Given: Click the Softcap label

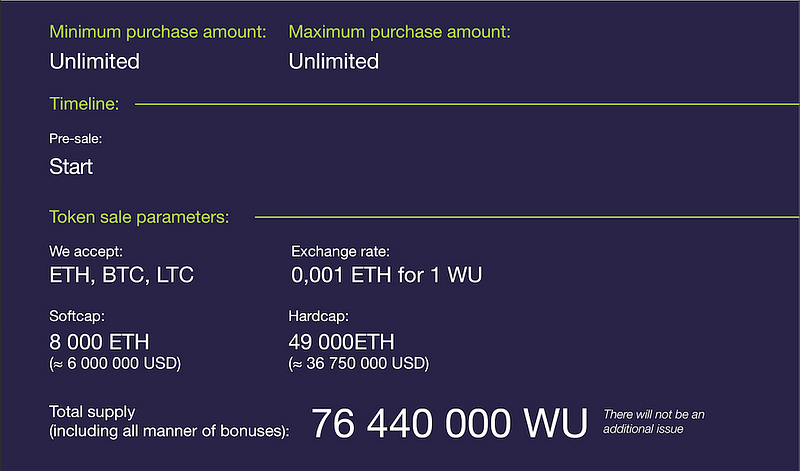Looking at the screenshot, I should 77,316.
